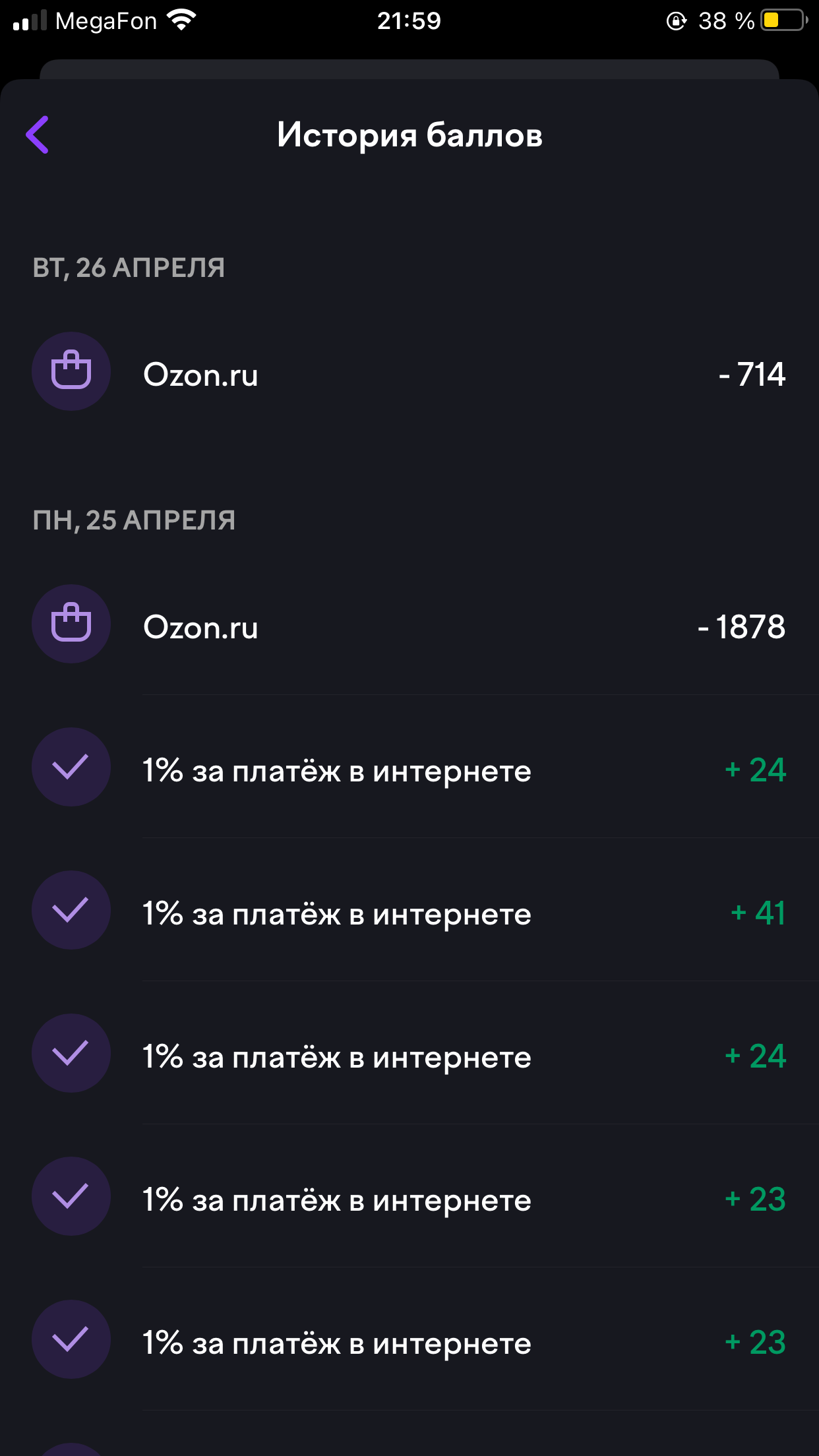
Task: Tap the Wi-Fi icon in status bar
Action: [181, 20]
